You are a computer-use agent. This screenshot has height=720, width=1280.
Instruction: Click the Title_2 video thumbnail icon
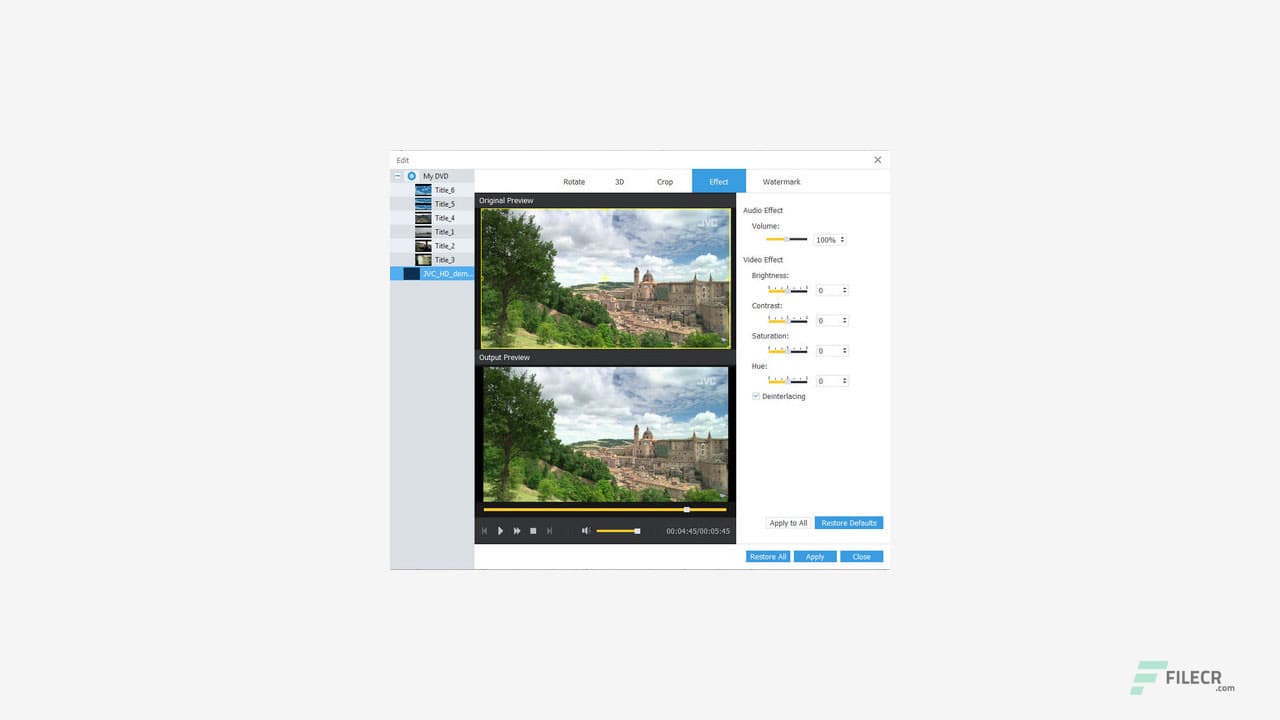[424, 245]
